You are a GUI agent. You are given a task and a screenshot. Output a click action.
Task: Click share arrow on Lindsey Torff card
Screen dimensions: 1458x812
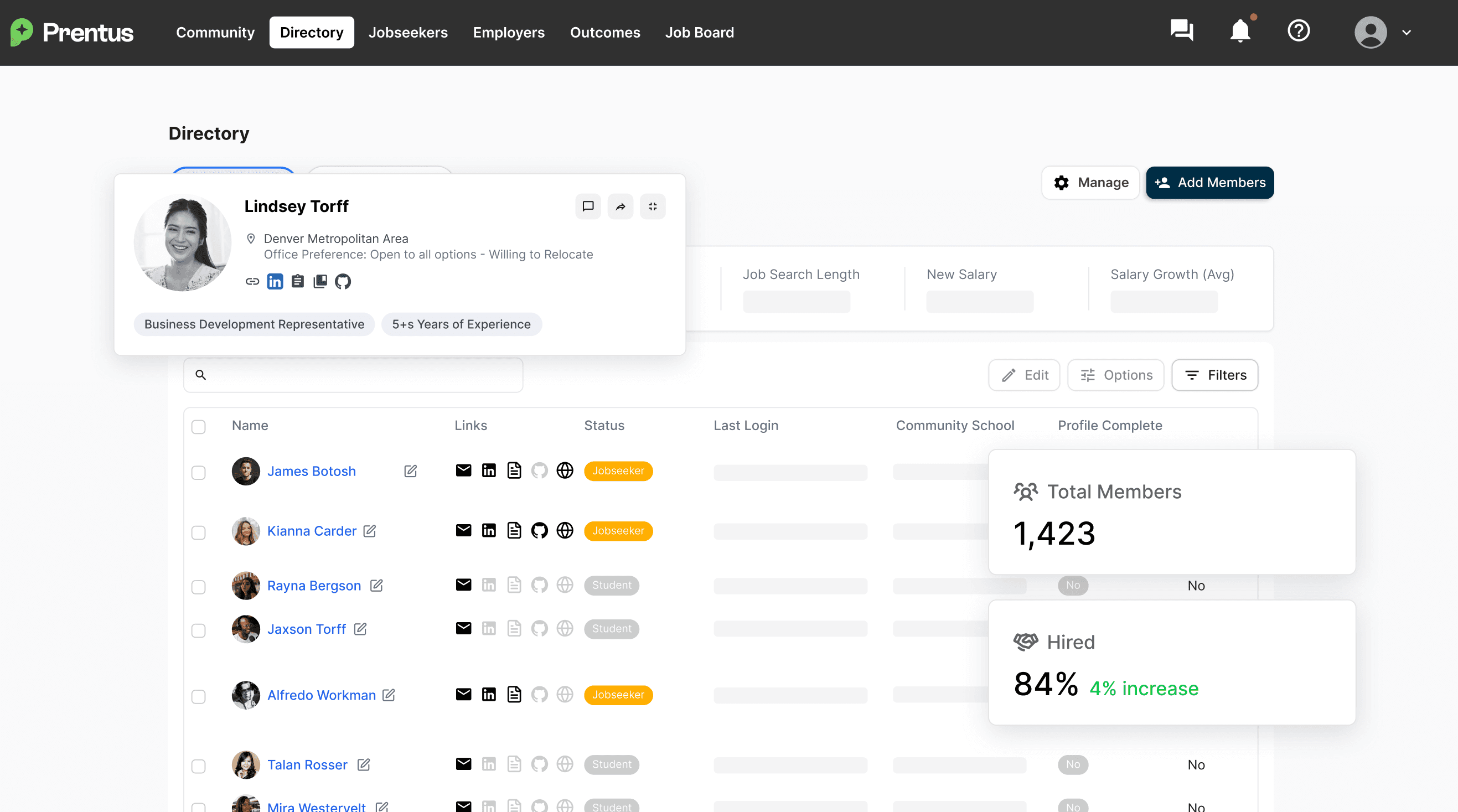tap(621, 206)
